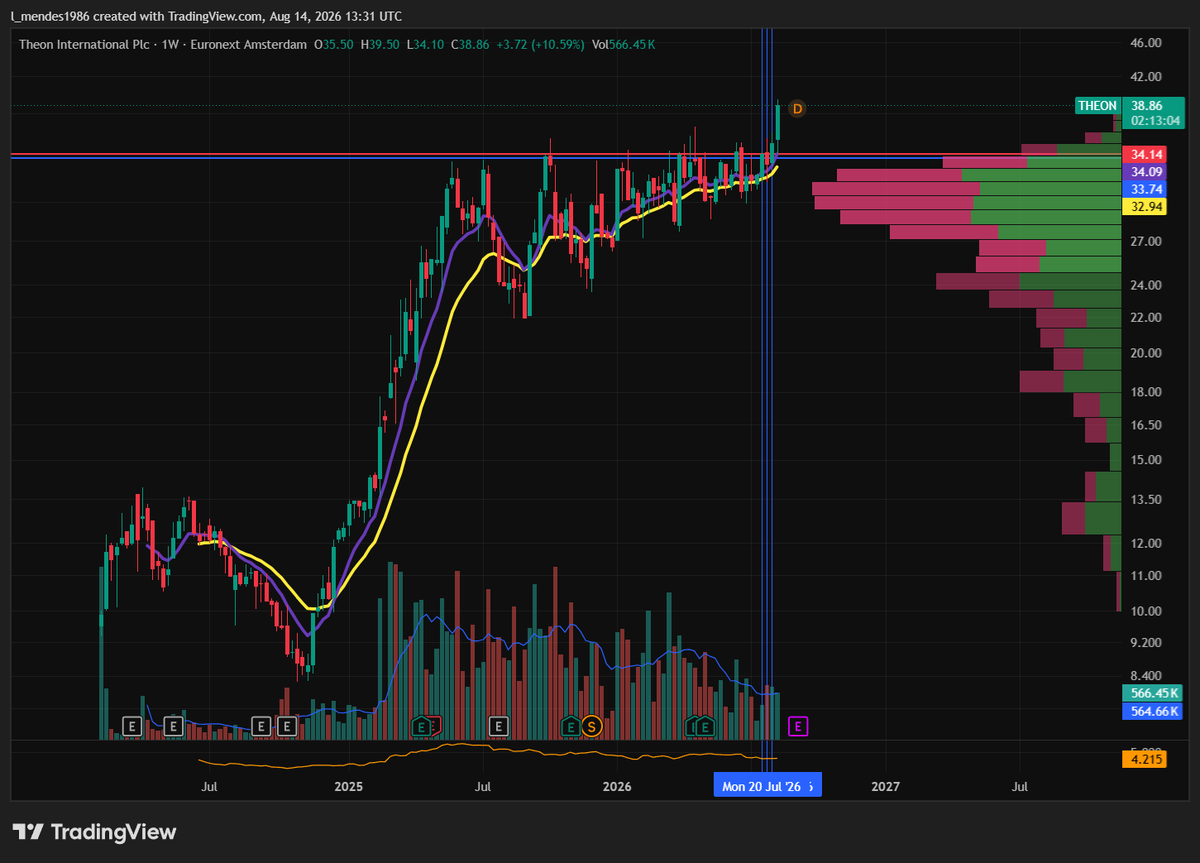Viewport: 1200px width, 863px height.
Task: Click gray E marker closest to 2025 label
Action: pos(287,726)
